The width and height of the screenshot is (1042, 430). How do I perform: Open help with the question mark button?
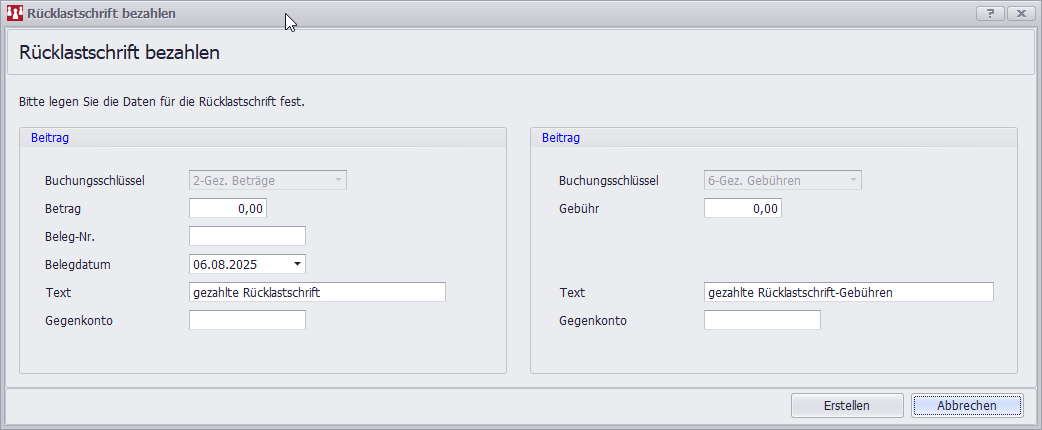989,13
